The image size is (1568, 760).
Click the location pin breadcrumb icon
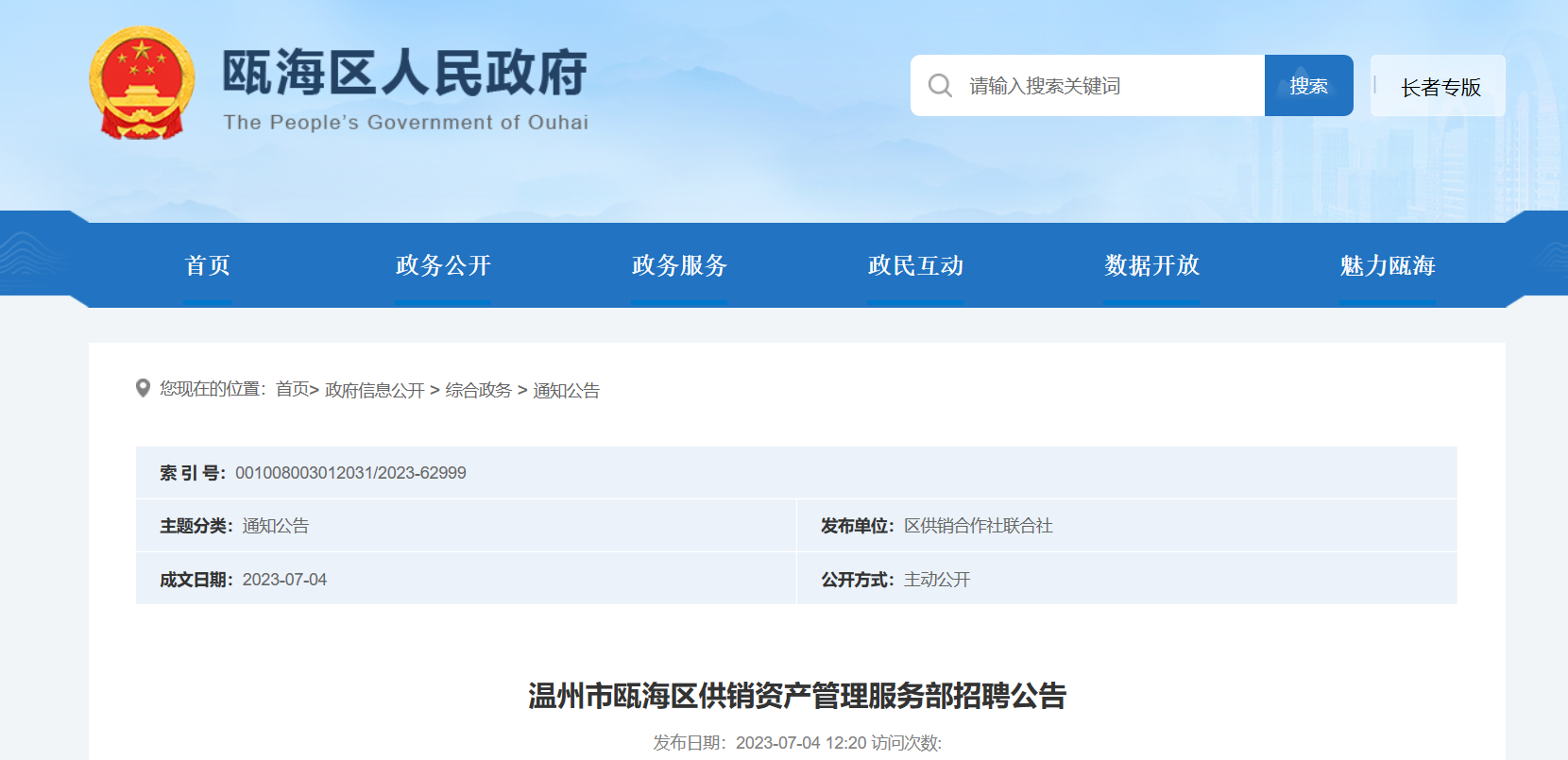(x=143, y=388)
